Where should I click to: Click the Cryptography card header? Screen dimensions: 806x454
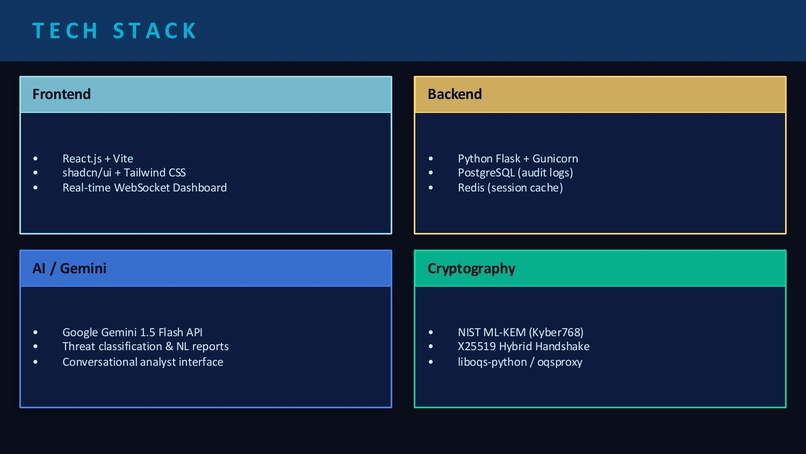600,268
